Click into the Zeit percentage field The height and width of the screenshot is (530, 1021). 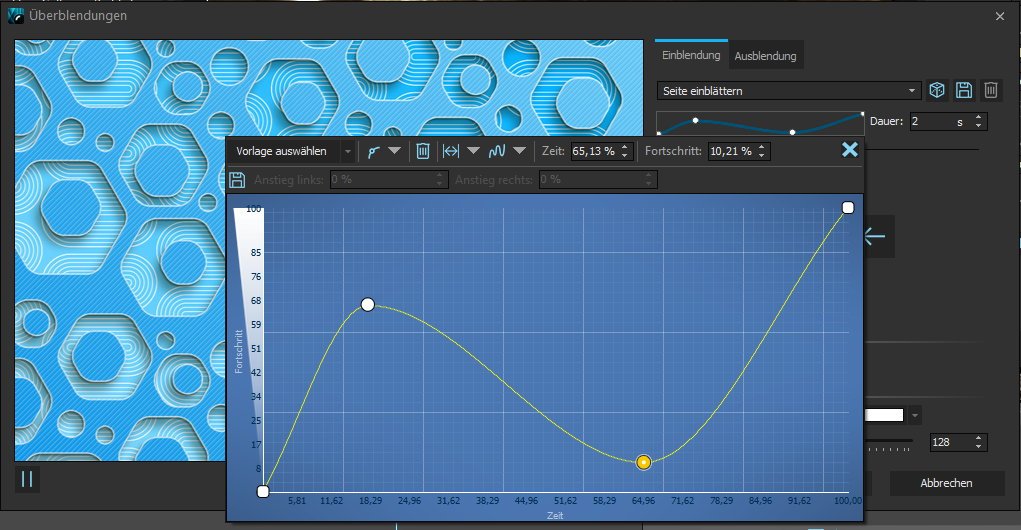[x=594, y=151]
